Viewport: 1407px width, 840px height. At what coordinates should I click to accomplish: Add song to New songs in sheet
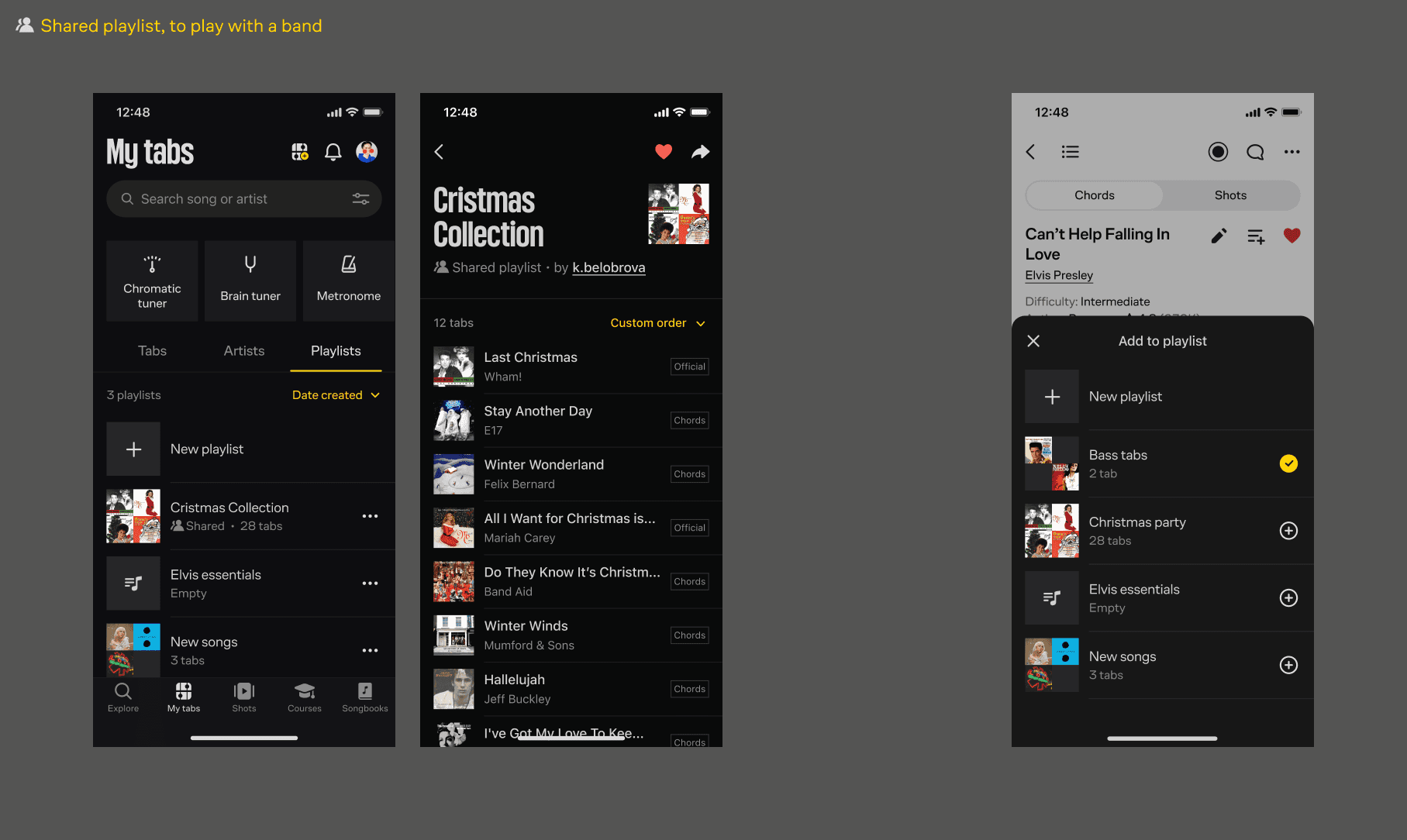pyautogui.click(x=1288, y=665)
